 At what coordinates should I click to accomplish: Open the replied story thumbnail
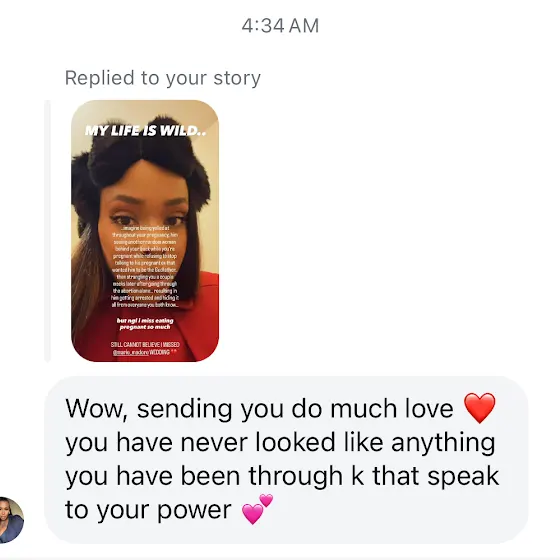click(x=145, y=231)
